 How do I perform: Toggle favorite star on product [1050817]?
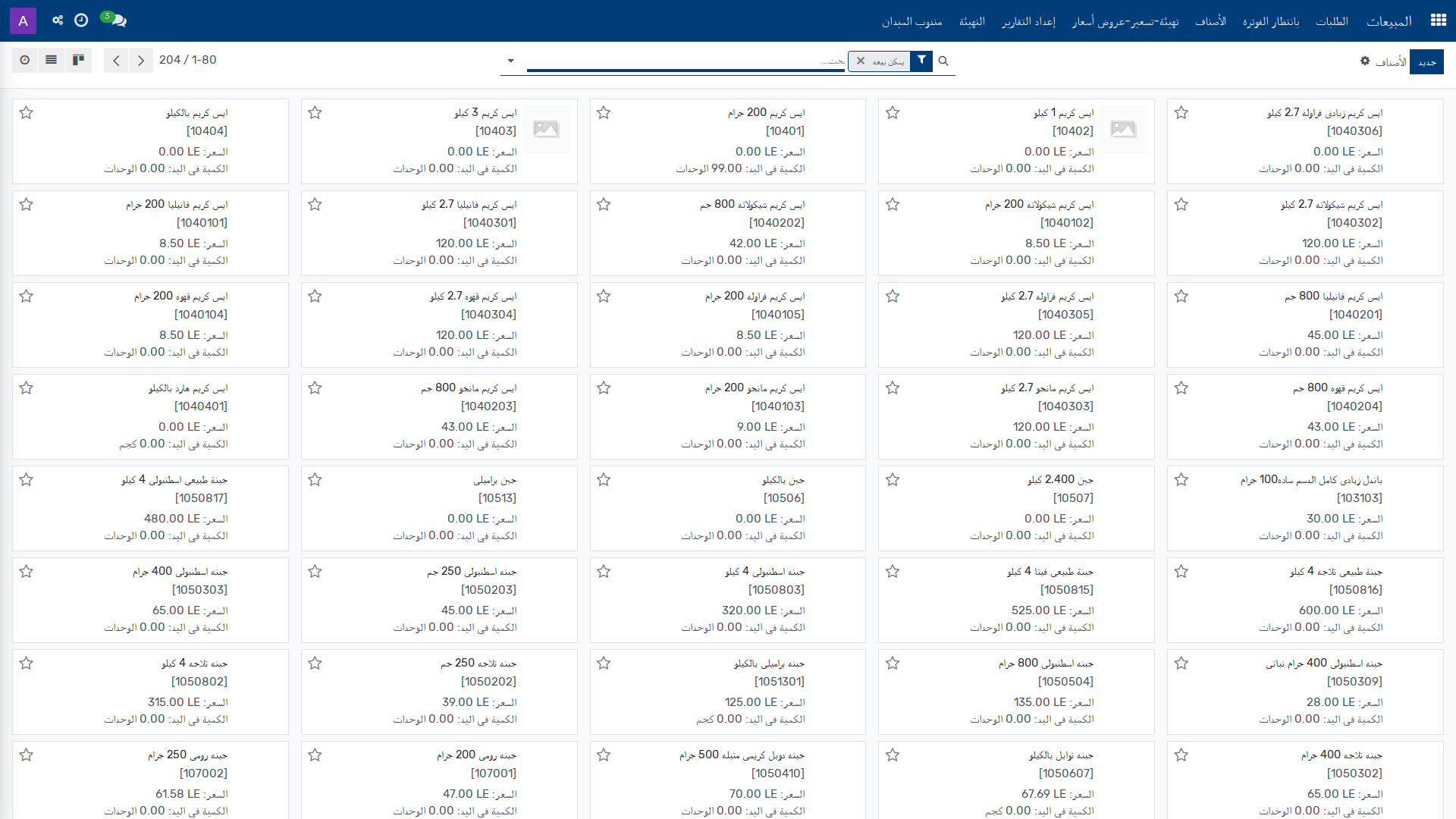pyautogui.click(x=27, y=480)
